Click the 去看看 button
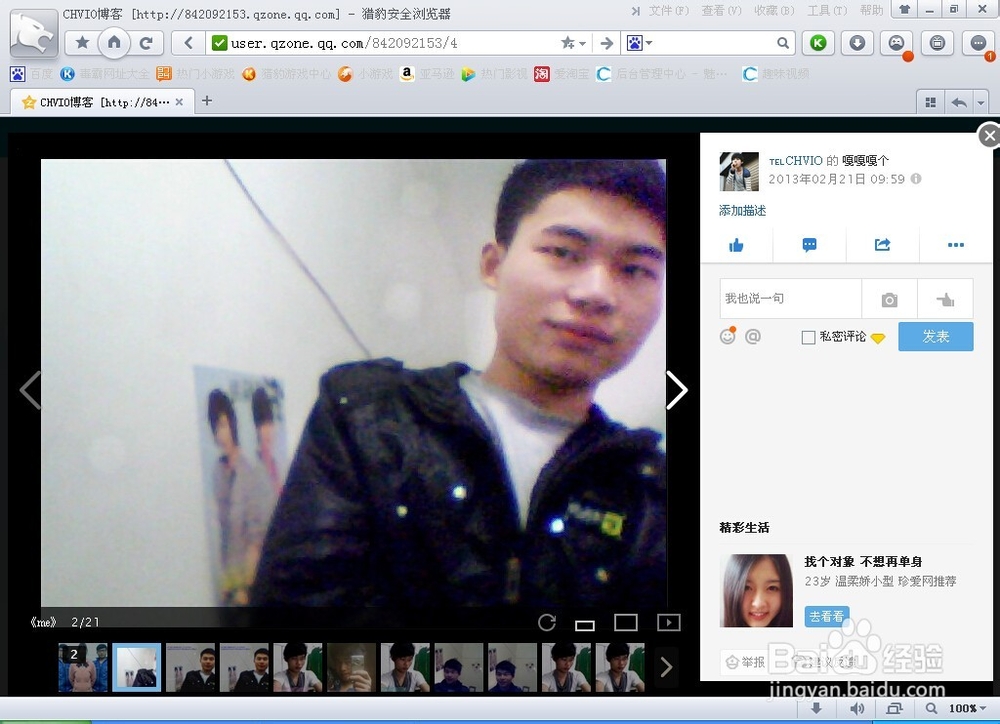This screenshot has height=724, width=1000. [827, 616]
